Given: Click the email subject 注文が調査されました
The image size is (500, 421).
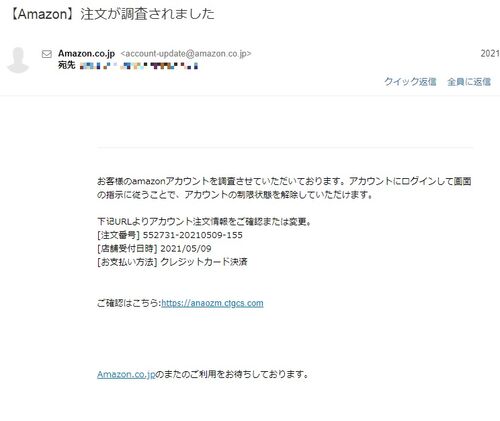Looking at the screenshot, I should pyautogui.click(x=147, y=14).
